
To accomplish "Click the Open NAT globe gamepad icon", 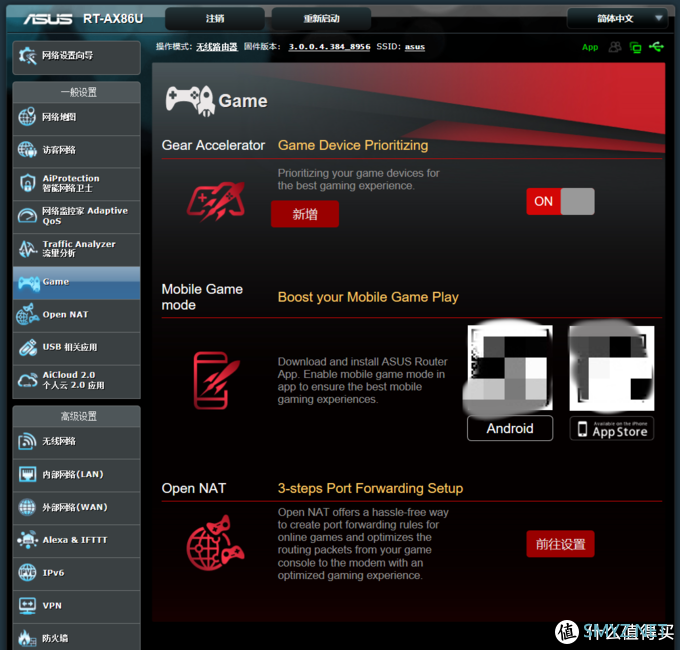I will click(216, 542).
